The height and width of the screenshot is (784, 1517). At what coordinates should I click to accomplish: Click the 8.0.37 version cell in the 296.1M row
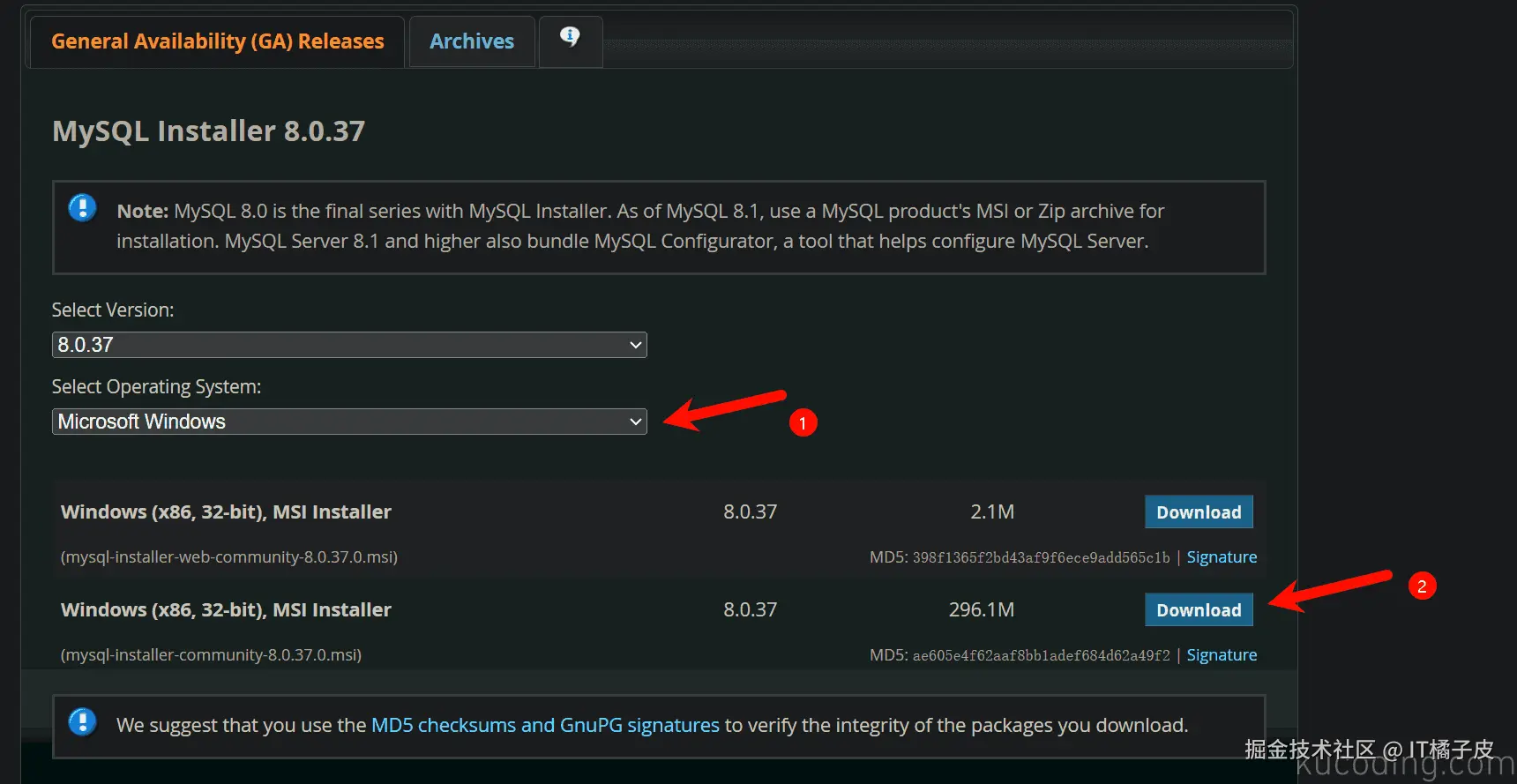(x=751, y=610)
